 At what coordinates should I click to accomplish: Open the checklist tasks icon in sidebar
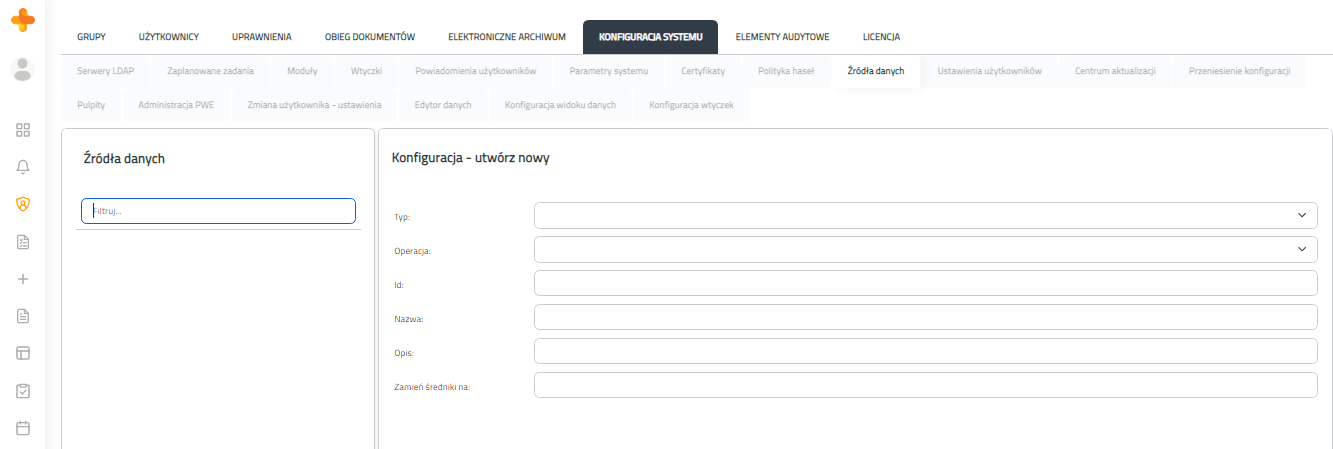(23, 242)
